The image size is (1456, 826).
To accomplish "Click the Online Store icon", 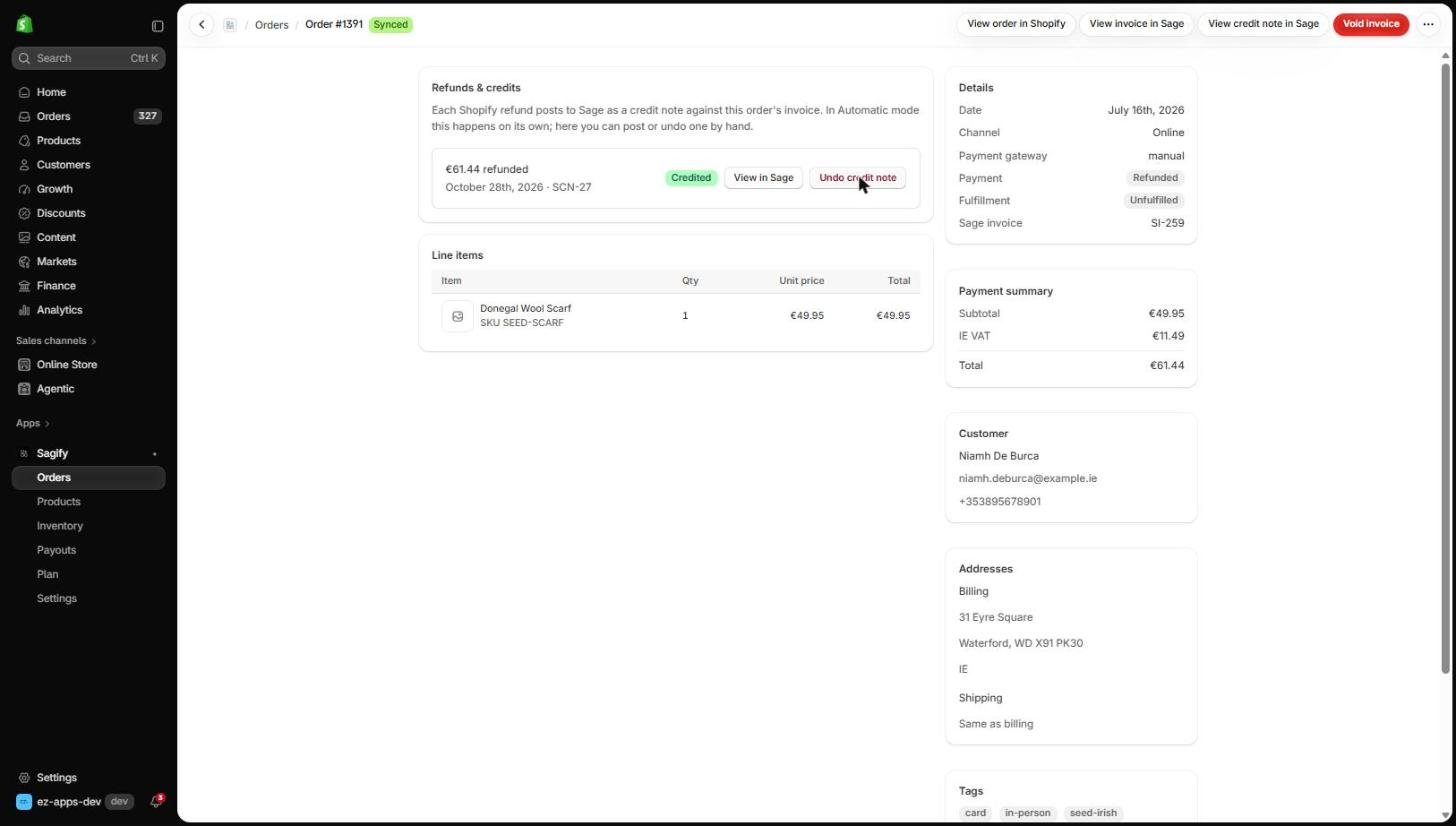I will [x=24, y=365].
